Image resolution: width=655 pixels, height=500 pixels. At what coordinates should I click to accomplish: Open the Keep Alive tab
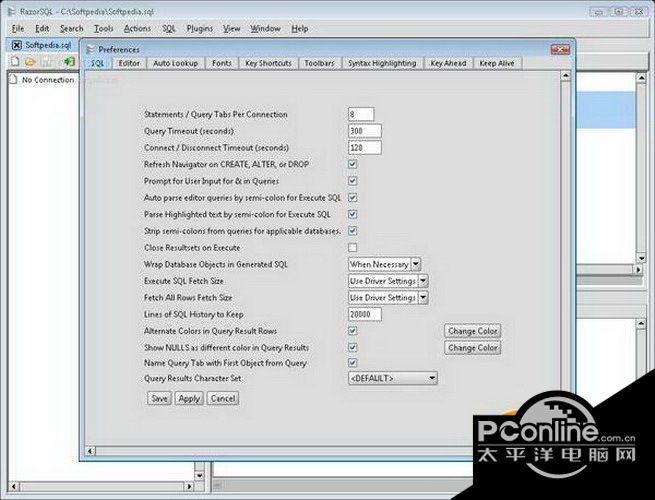(497, 63)
